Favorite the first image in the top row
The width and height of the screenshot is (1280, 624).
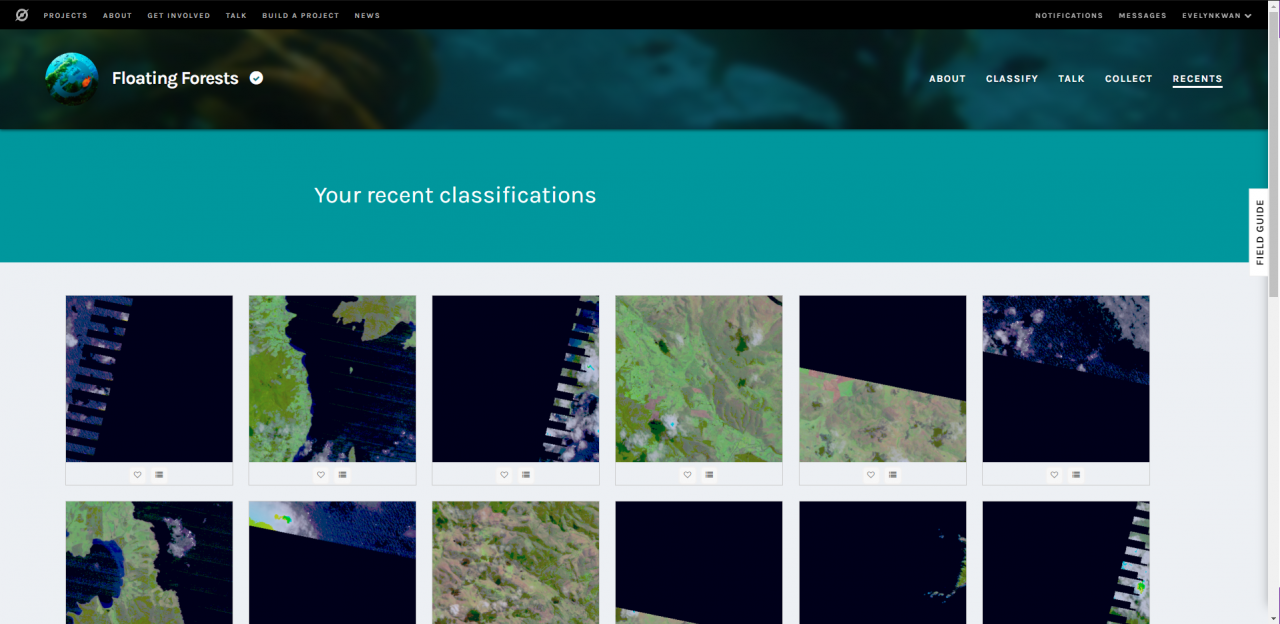coord(138,474)
